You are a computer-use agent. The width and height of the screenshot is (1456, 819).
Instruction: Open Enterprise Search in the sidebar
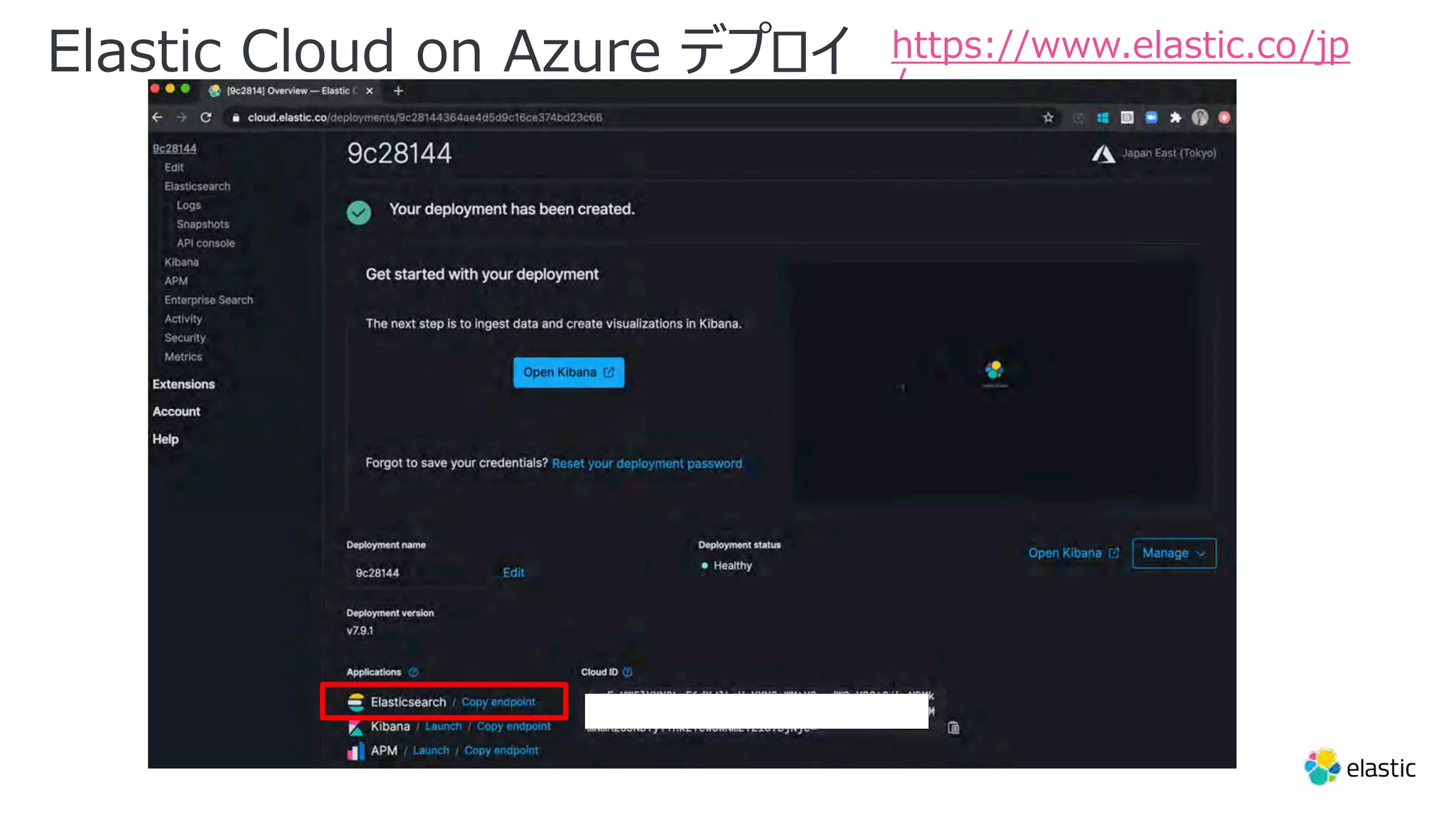pyautogui.click(x=209, y=300)
